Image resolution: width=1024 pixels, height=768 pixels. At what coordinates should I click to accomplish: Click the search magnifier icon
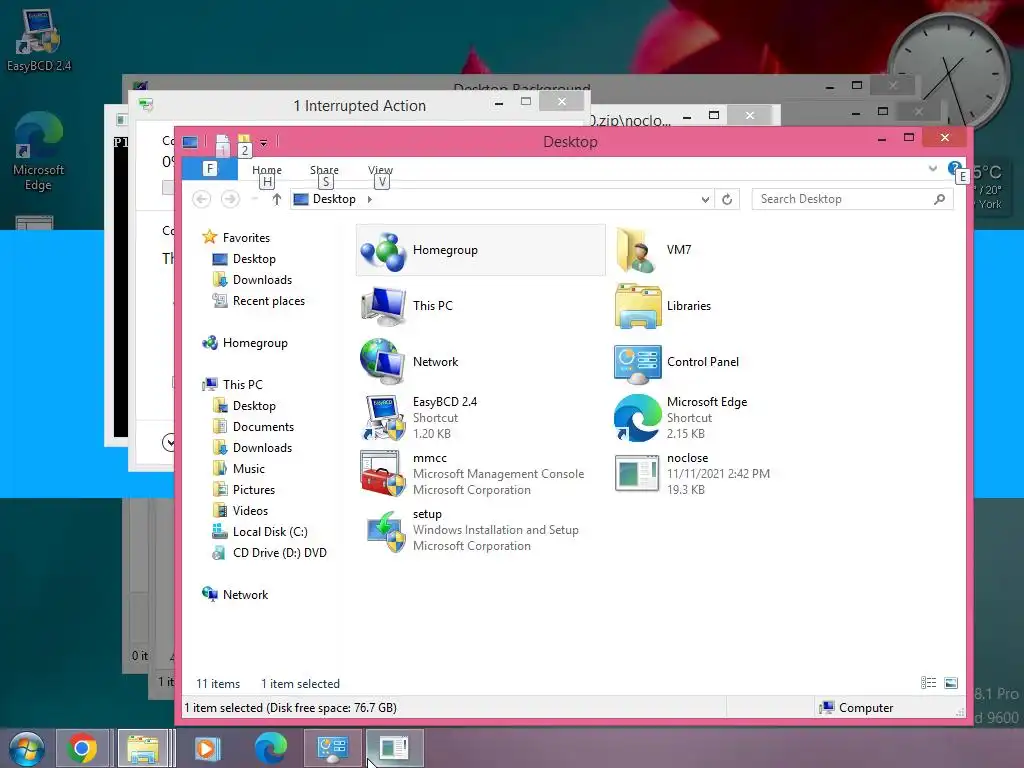(939, 199)
